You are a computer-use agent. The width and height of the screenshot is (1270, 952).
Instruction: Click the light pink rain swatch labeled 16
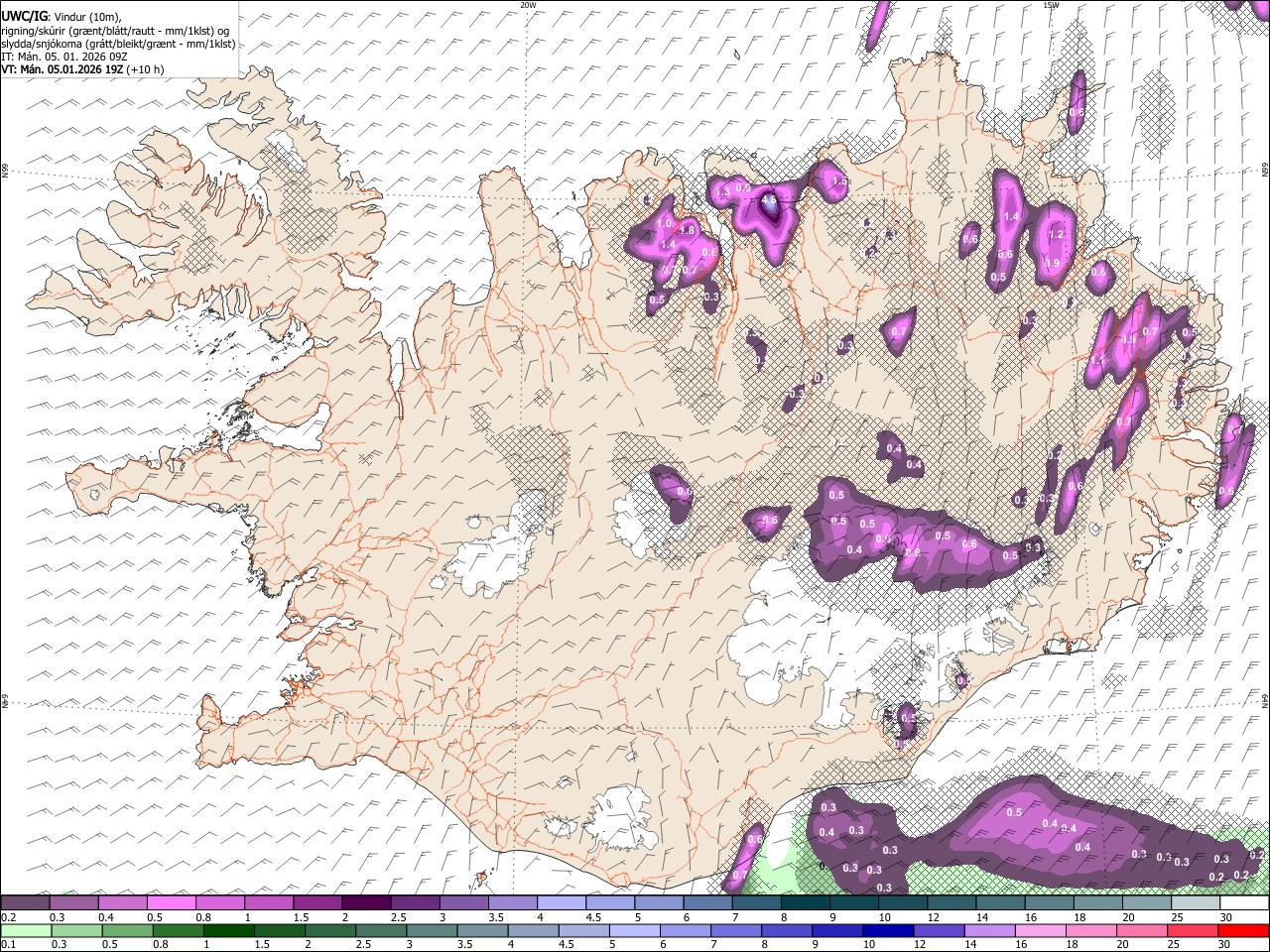[1040, 930]
